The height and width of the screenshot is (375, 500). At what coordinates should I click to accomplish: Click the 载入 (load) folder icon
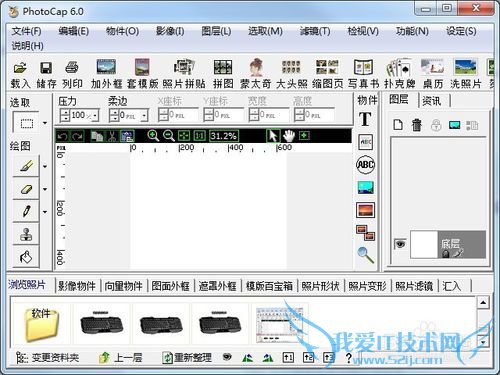click(x=20, y=68)
